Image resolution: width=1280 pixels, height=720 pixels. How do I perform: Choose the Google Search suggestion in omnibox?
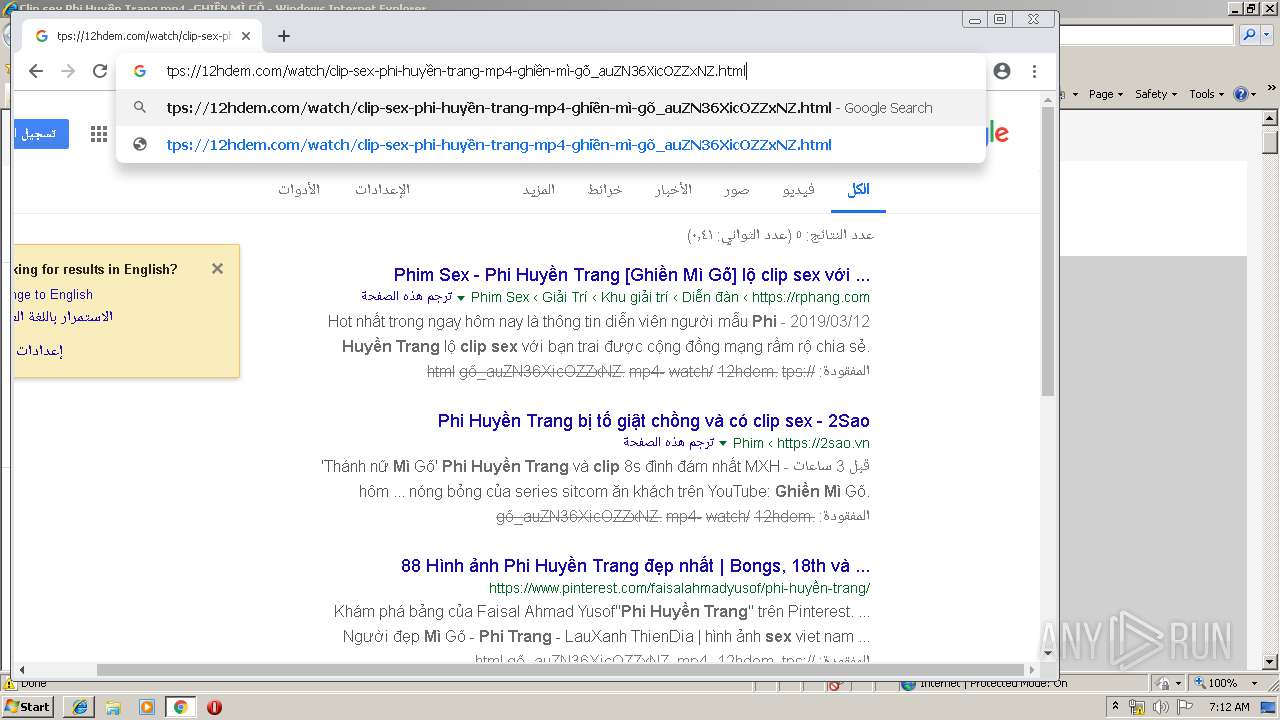(x=550, y=108)
